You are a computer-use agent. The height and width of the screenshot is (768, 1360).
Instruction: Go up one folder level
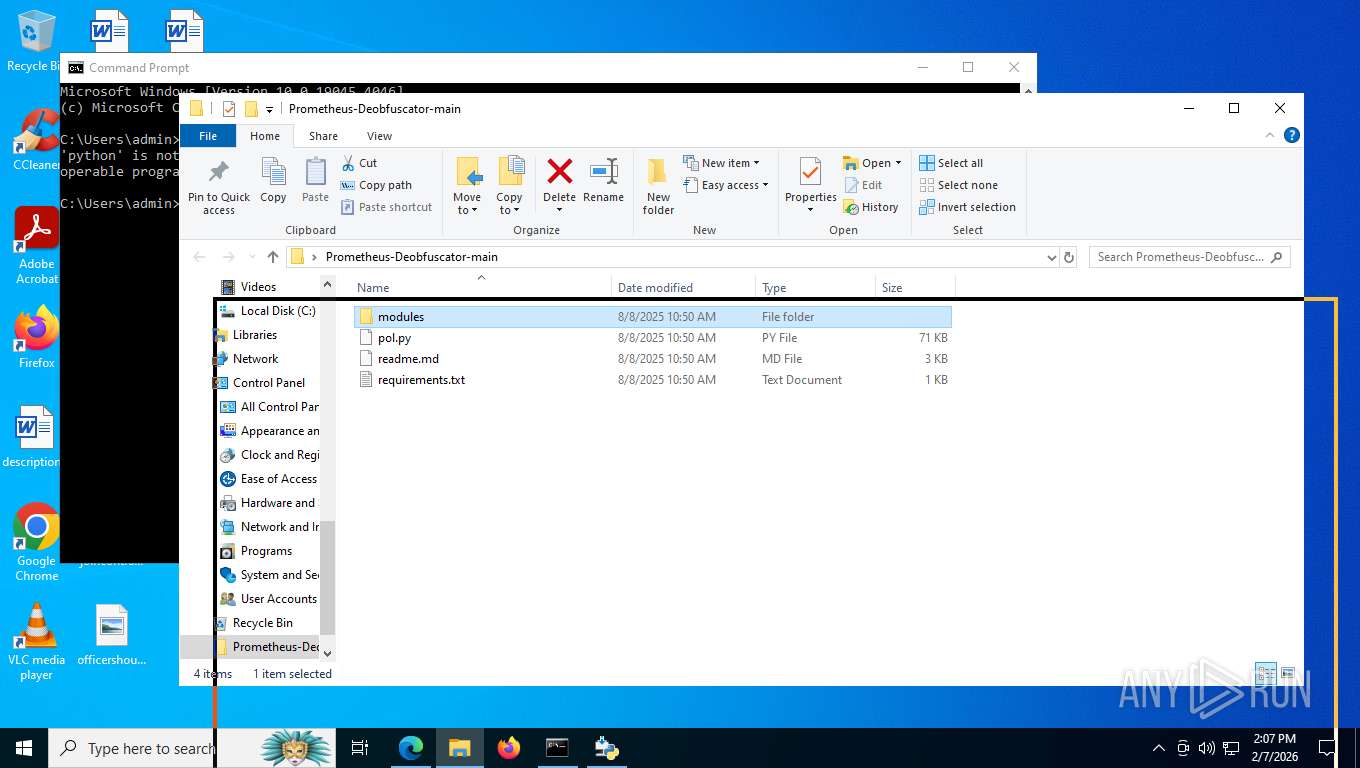pos(272,257)
